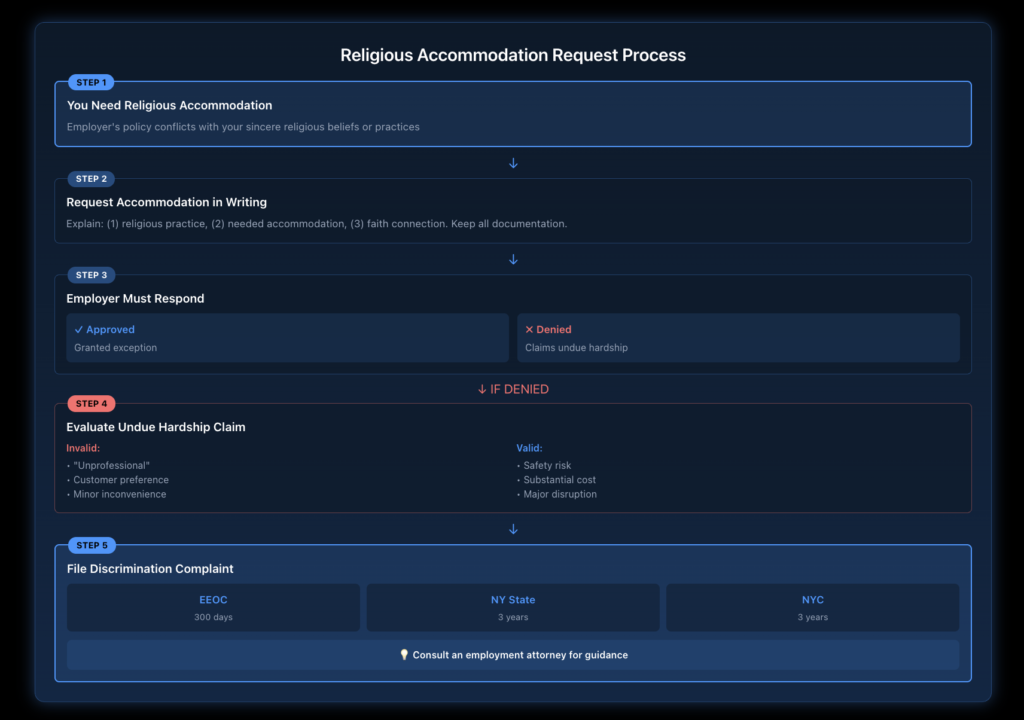
Task: Click the IF DENIED arrow indicator
Action: [513, 389]
